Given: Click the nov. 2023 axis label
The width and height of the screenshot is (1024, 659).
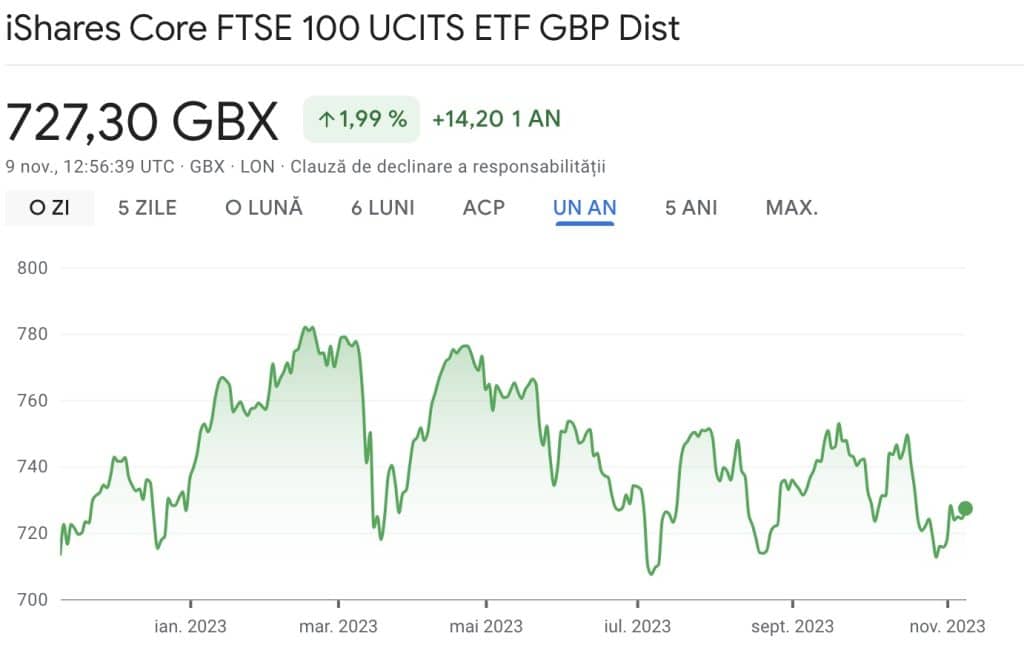Looking at the screenshot, I should pyautogui.click(x=943, y=627).
